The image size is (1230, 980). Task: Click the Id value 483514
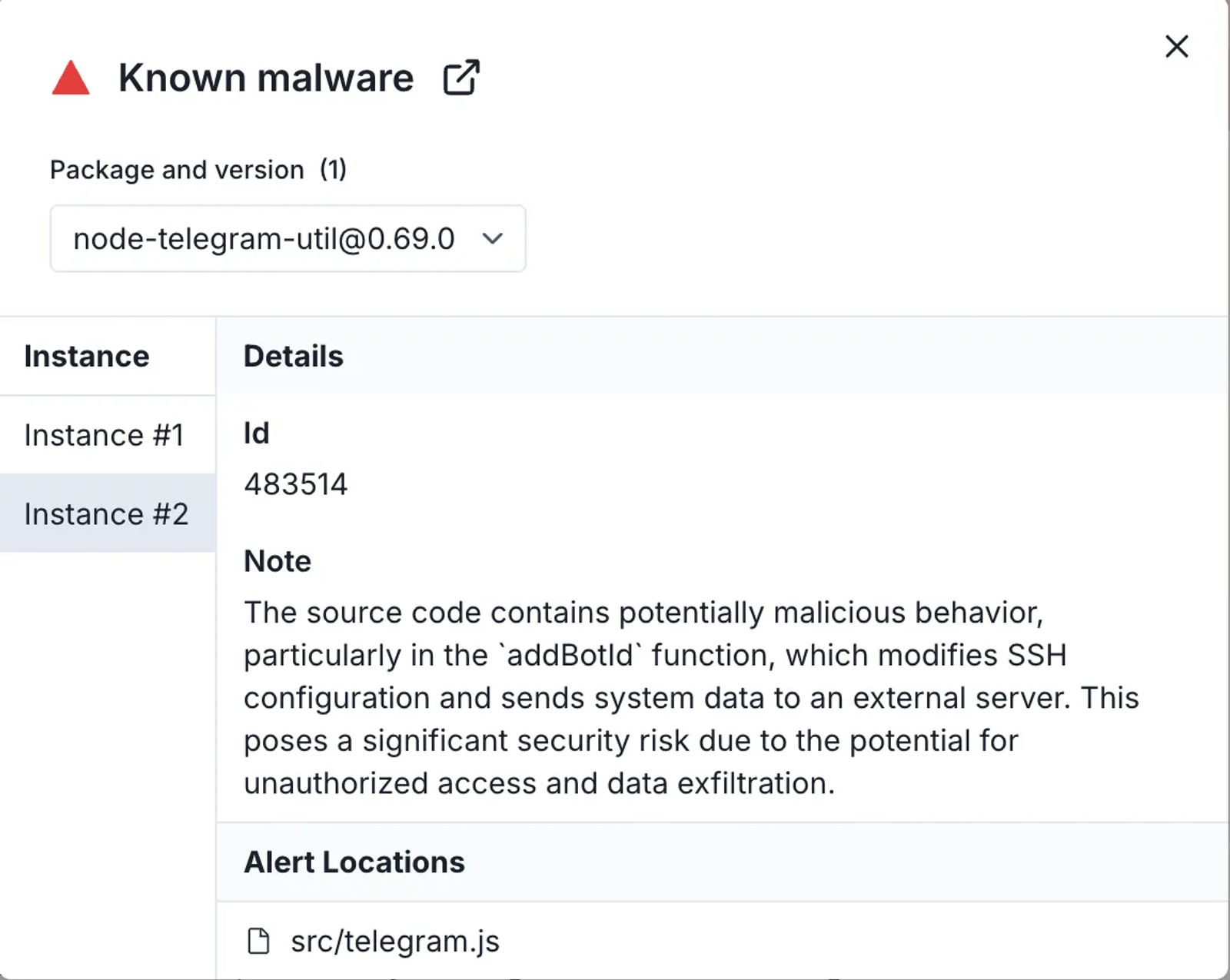coord(296,484)
